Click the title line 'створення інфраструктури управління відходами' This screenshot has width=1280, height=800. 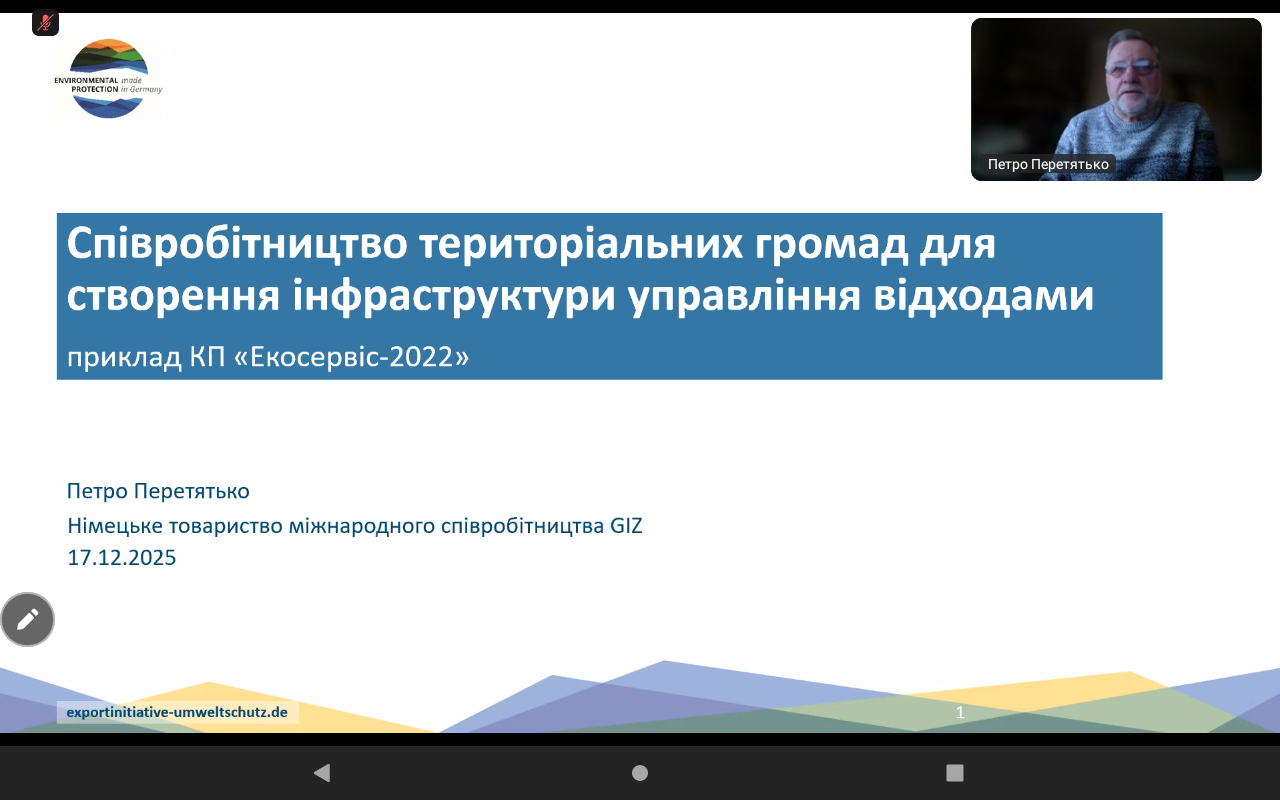tap(580, 297)
